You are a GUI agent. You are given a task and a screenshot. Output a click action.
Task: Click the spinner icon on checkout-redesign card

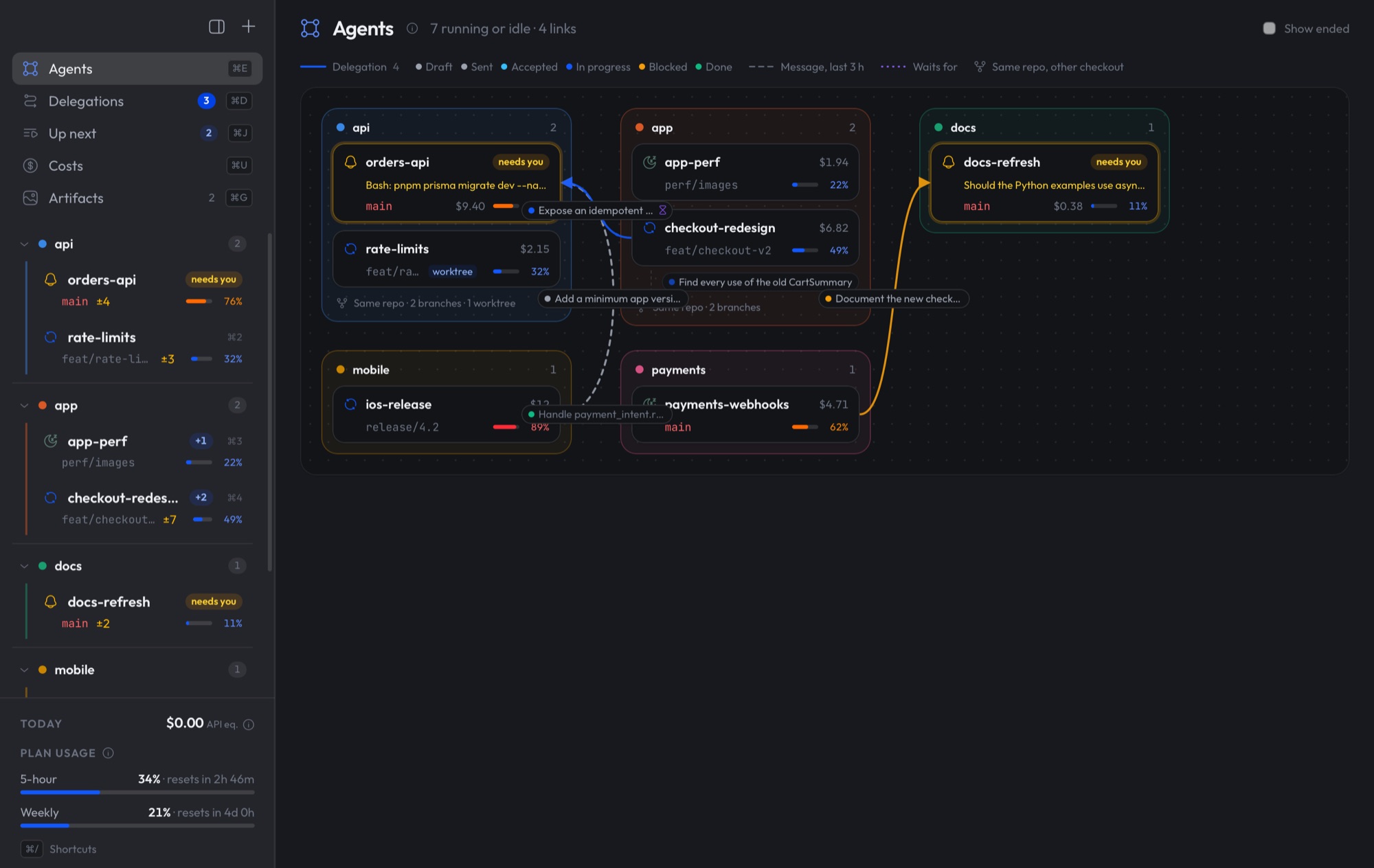[x=649, y=227]
